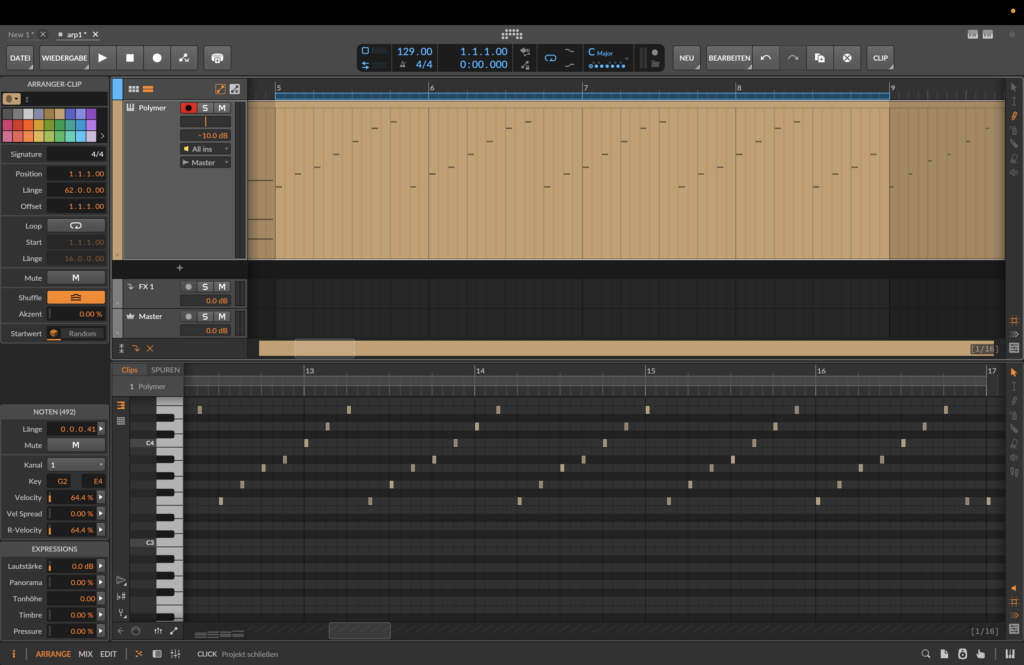
Task: Switch to the MIX view
Action: [x=86, y=654]
